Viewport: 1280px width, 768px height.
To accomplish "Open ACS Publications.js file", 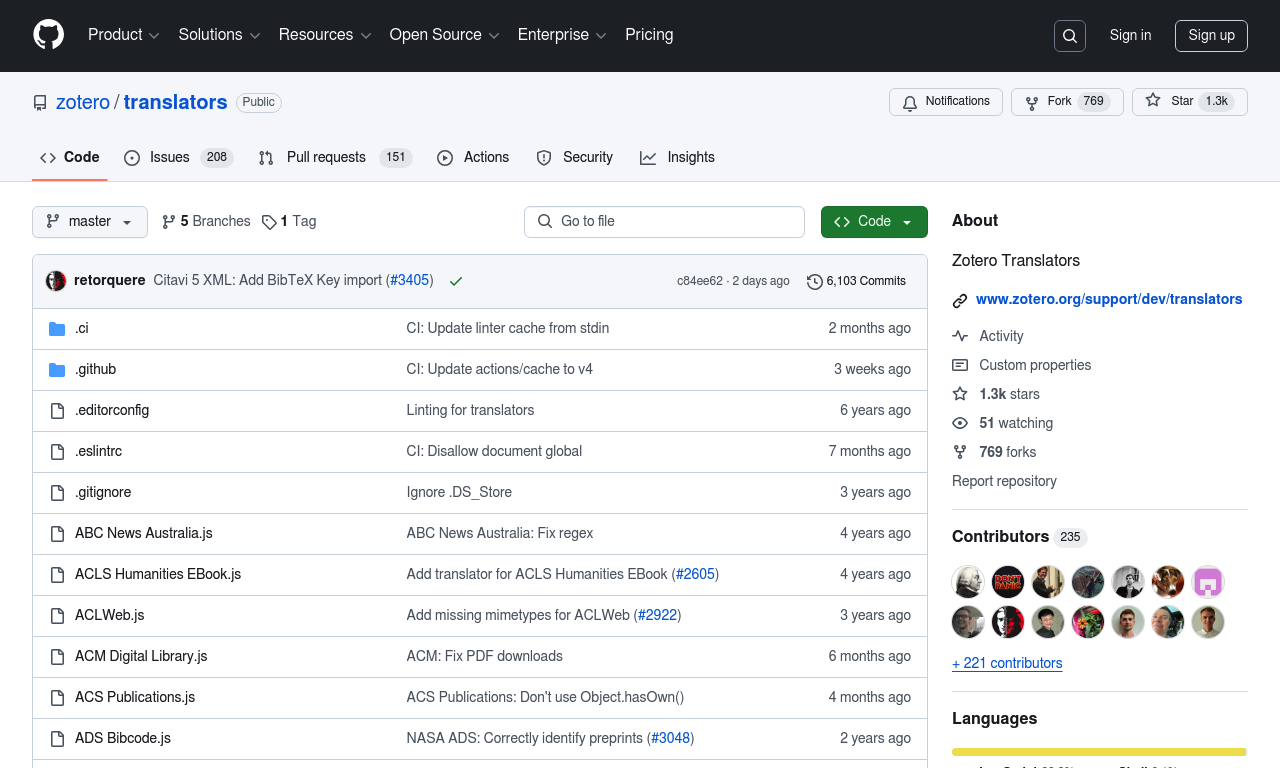I will [135, 697].
